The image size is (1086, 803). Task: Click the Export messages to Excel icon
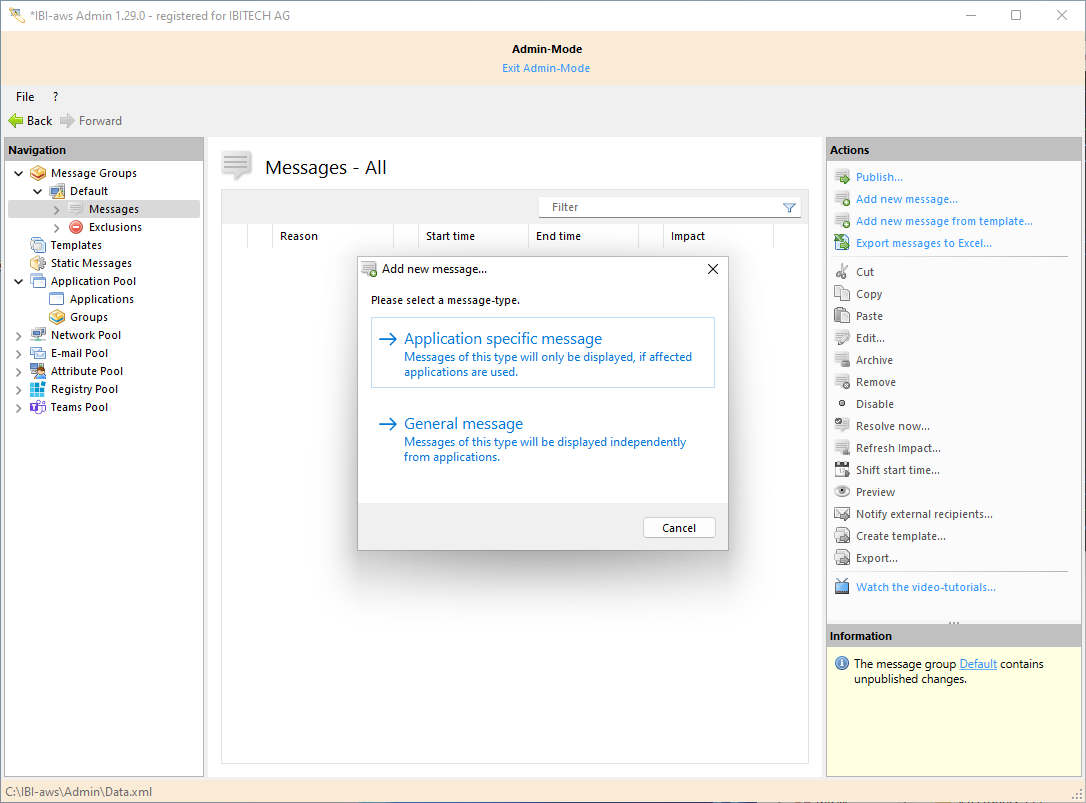(842, 243)
